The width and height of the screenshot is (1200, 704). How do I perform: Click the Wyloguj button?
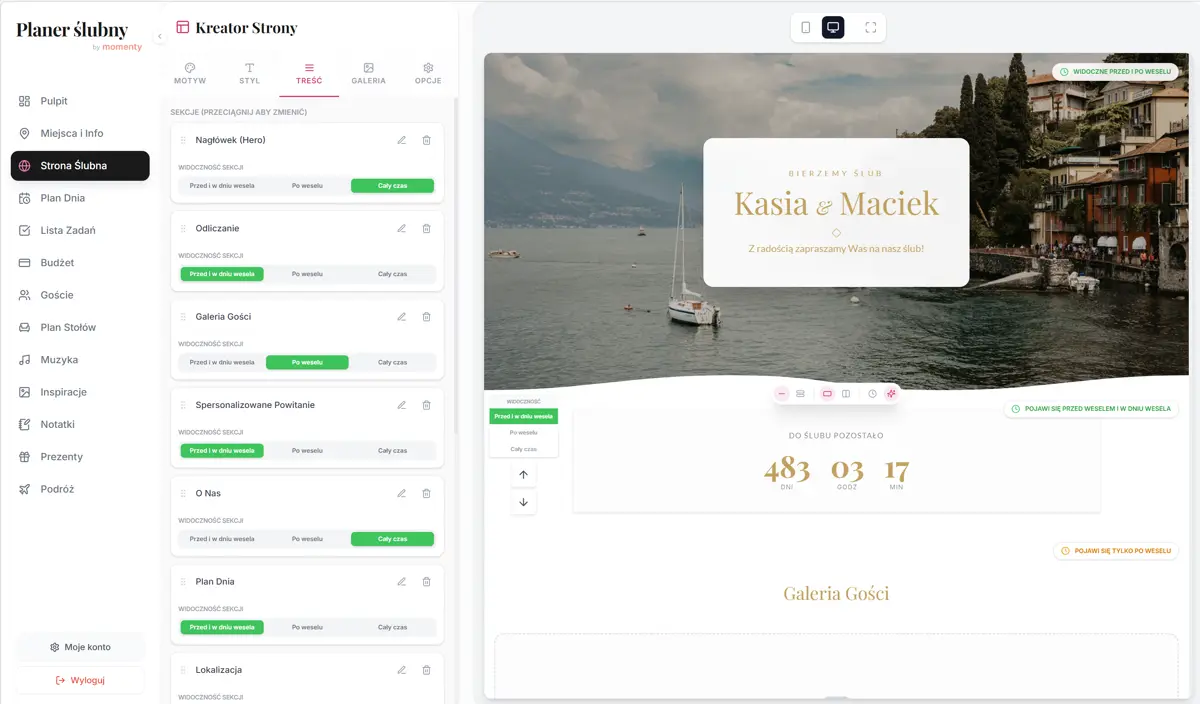(80, 680)
